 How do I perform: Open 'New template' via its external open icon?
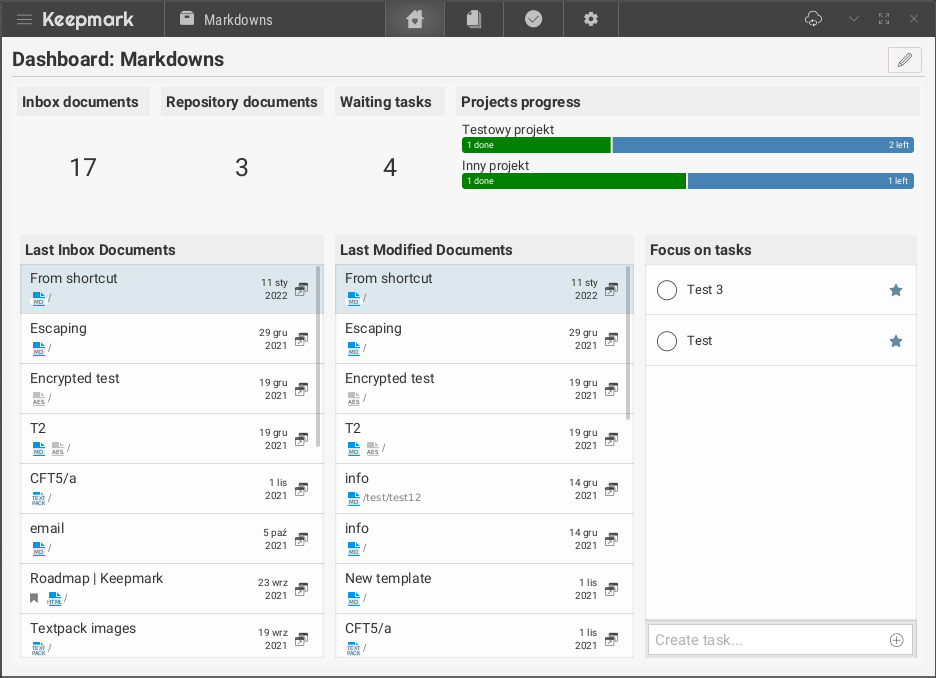[611, 589]
